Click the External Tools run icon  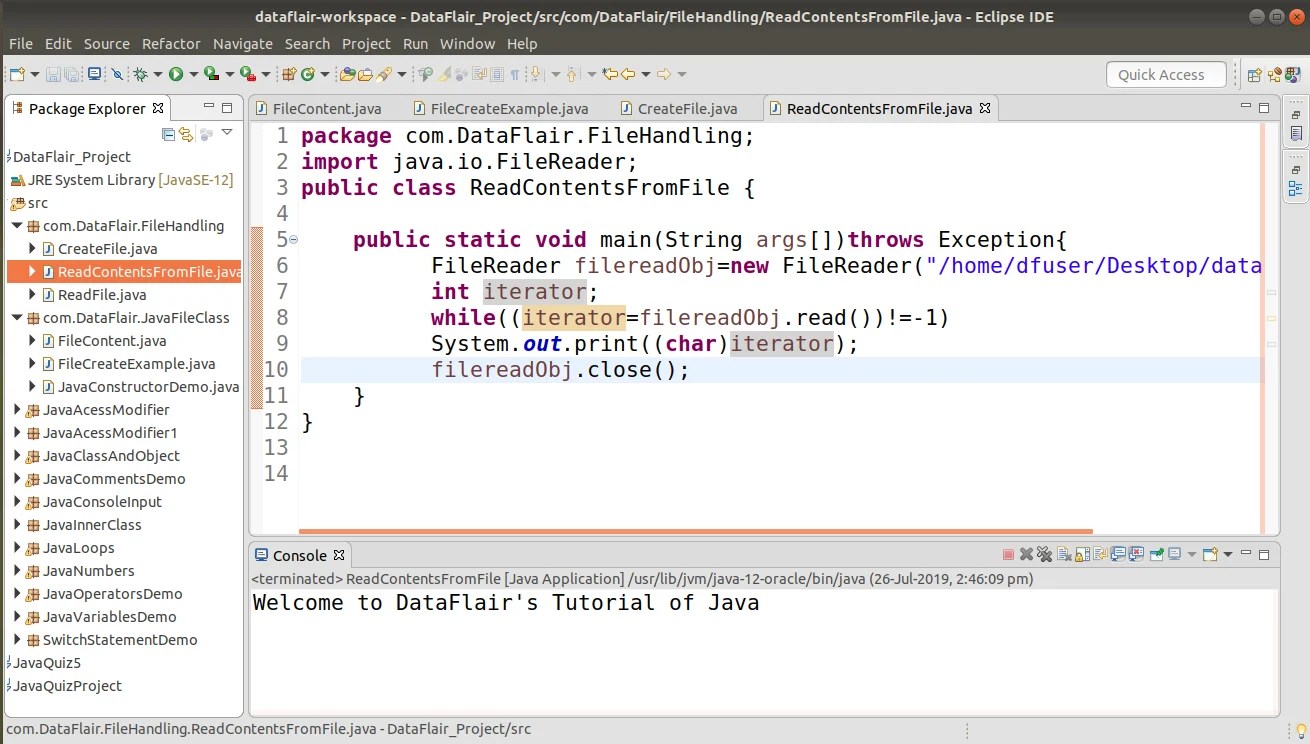247,74
